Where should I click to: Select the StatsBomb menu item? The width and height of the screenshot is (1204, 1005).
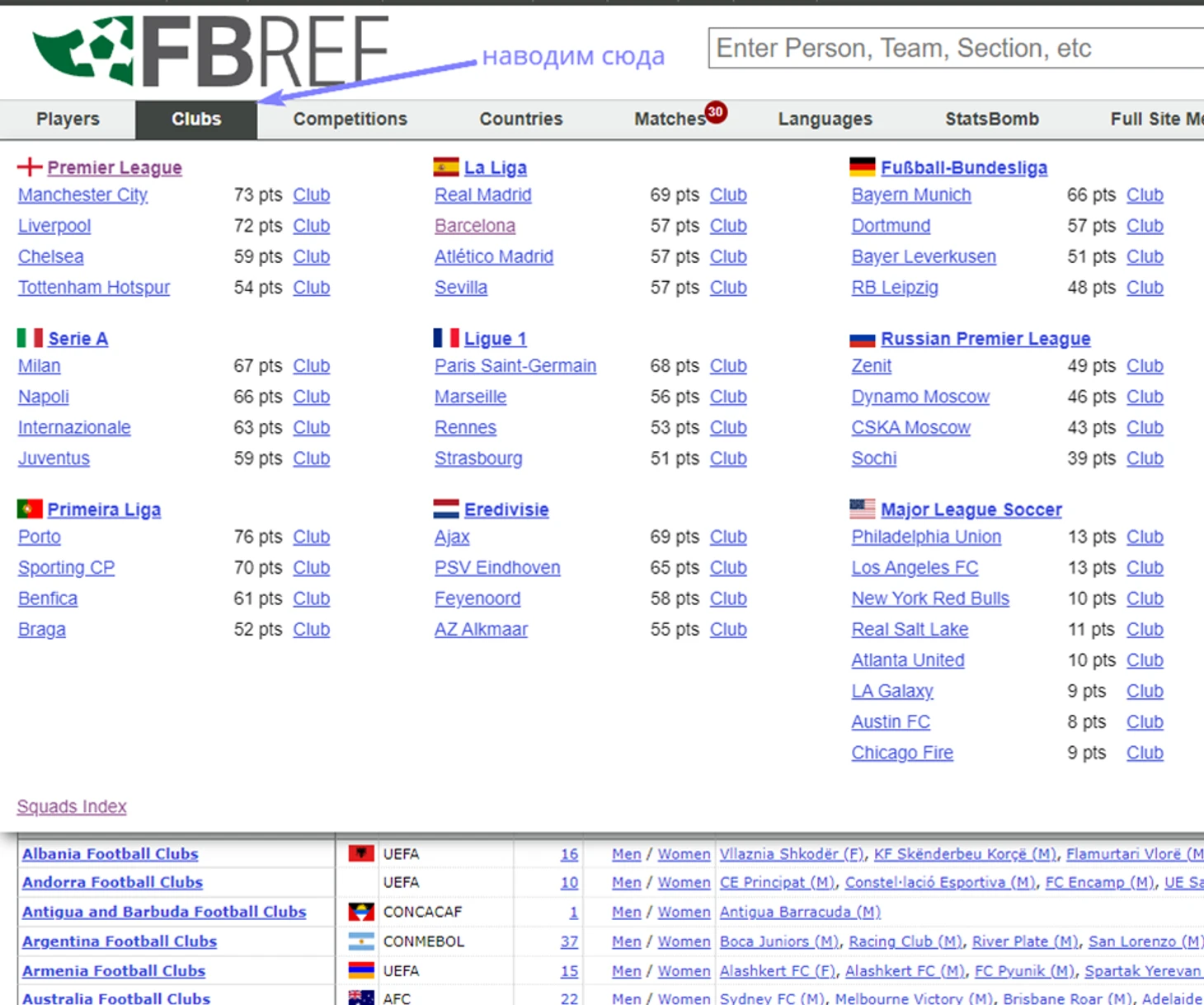[991, 120]
